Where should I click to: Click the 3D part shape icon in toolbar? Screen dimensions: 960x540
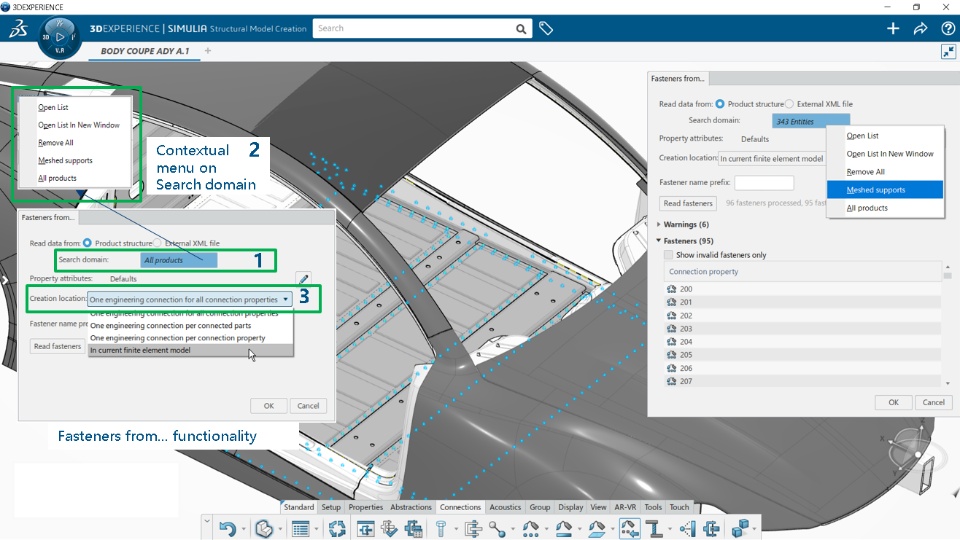point(264,528)
